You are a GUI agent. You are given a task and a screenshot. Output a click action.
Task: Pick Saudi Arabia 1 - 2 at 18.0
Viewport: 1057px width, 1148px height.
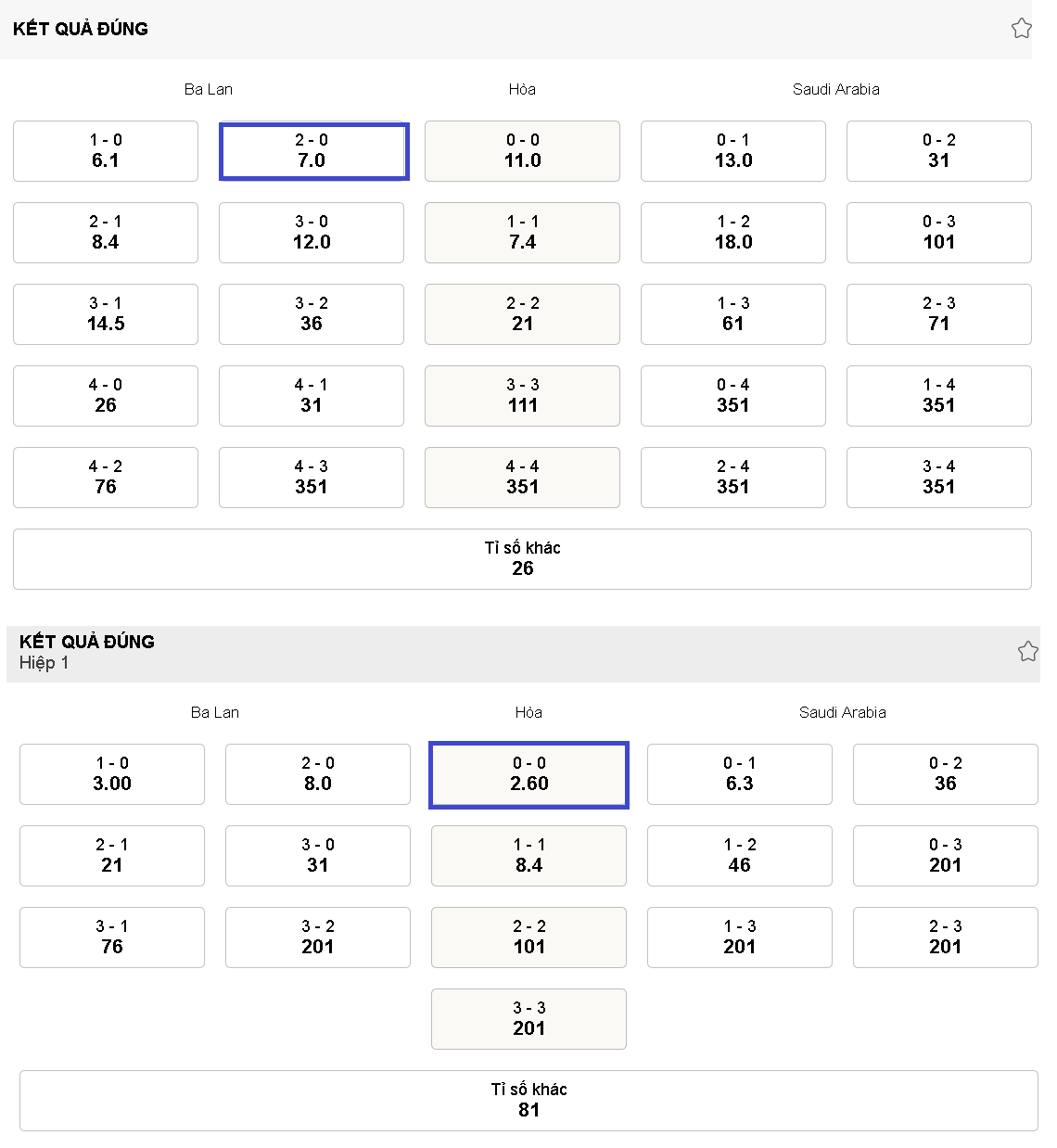[732, 233]
